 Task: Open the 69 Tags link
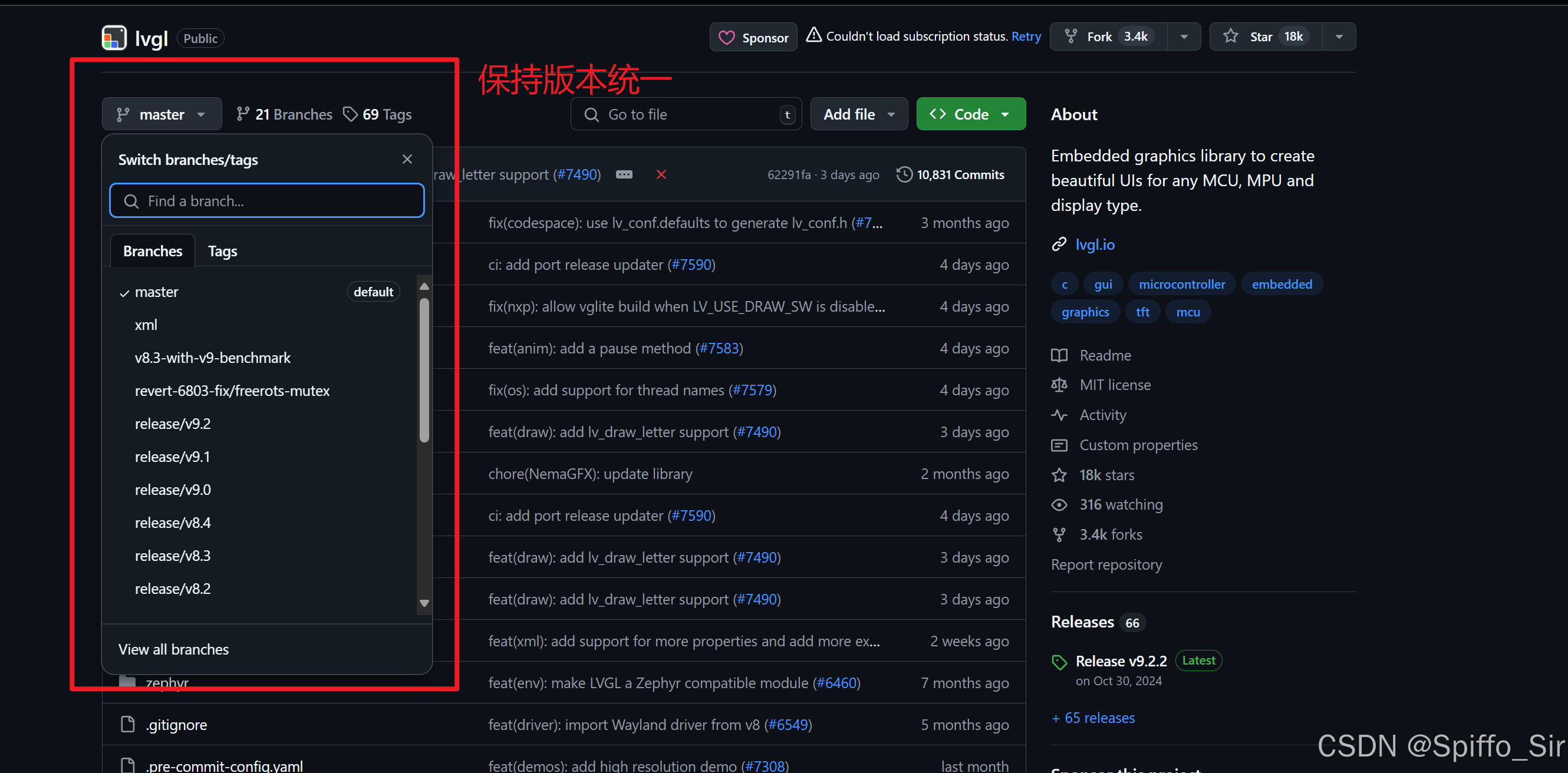[377, 114]
